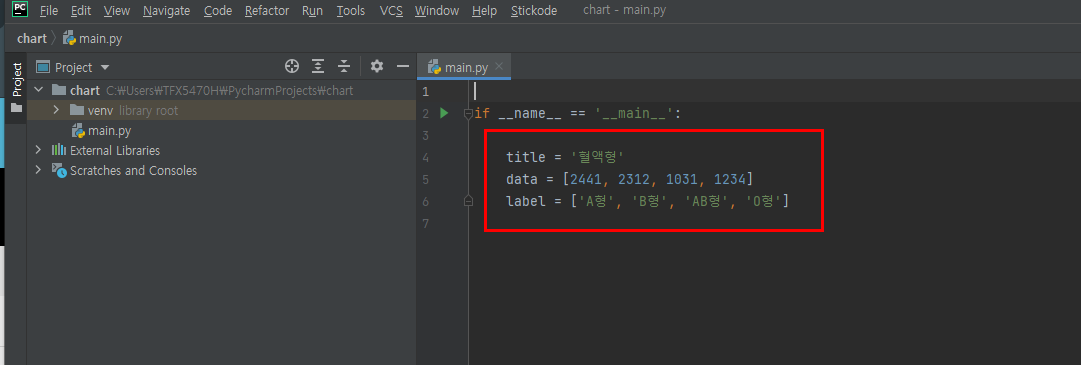
Task: Open the Refactor menu
Action: (x=267, y=11)
